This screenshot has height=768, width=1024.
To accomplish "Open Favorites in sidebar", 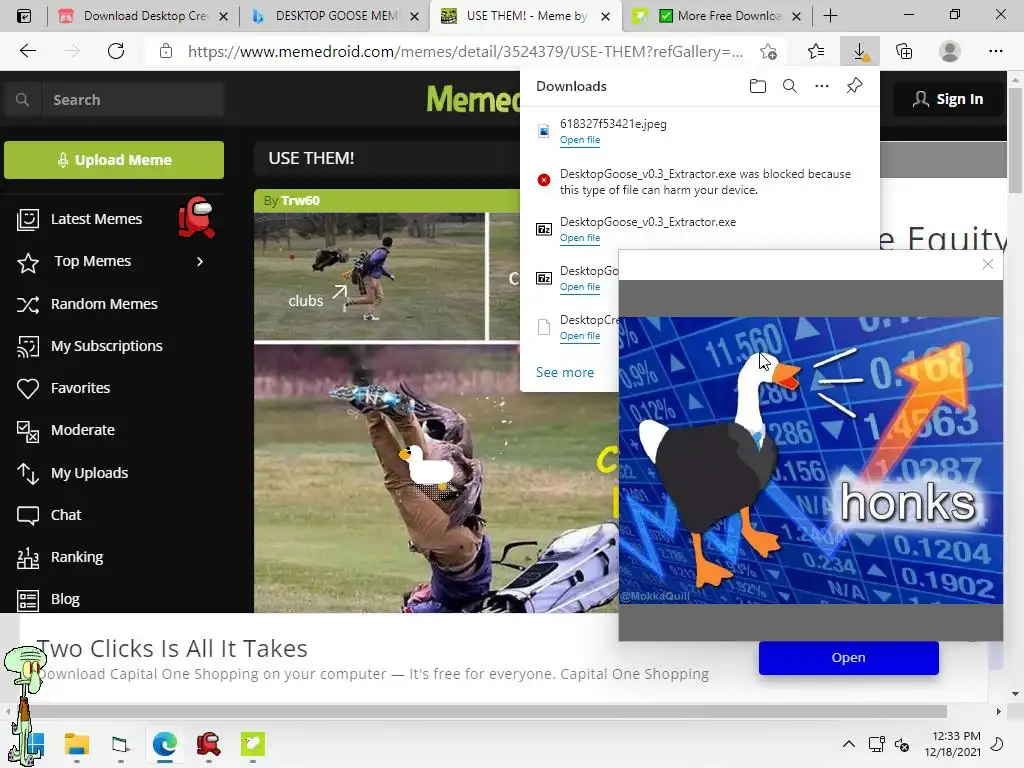I will [x=80, y=388].
